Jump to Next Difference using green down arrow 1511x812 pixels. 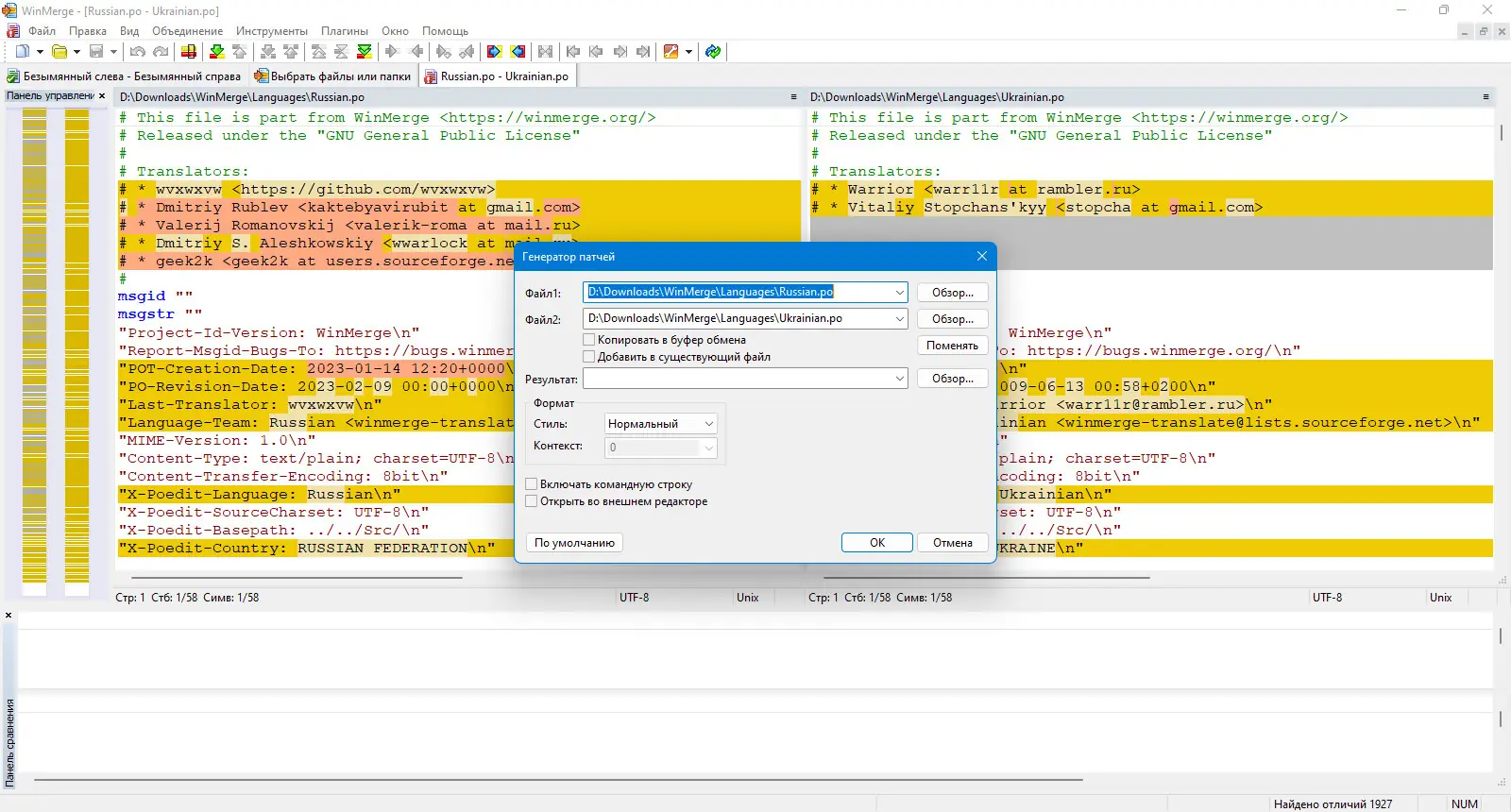217,52
